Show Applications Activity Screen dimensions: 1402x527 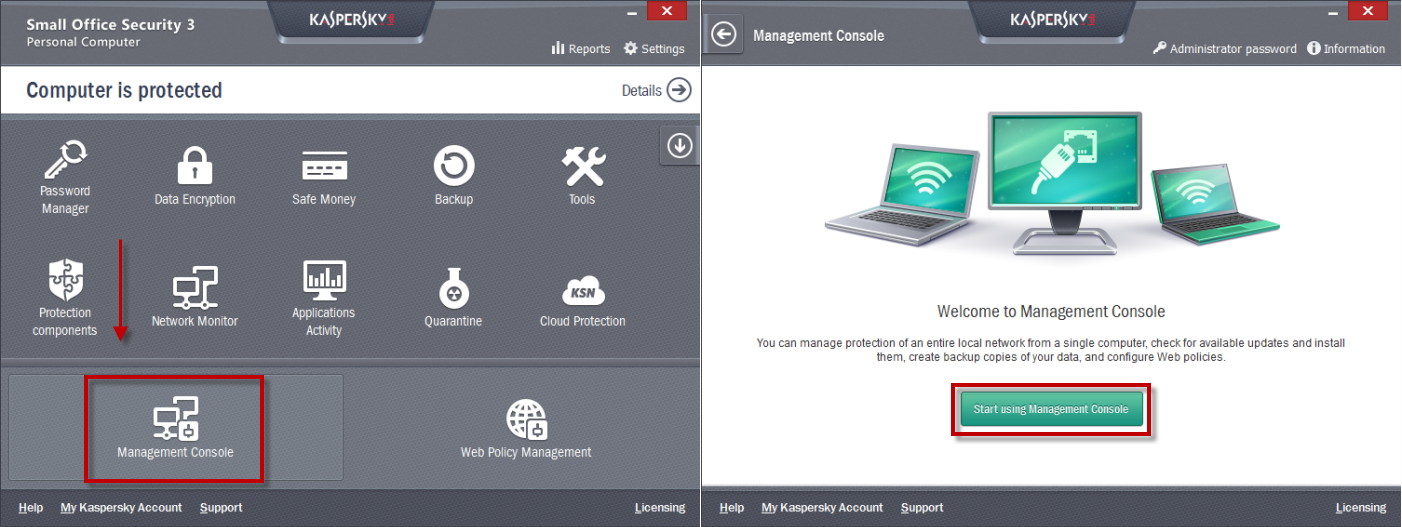coord(324,299)
